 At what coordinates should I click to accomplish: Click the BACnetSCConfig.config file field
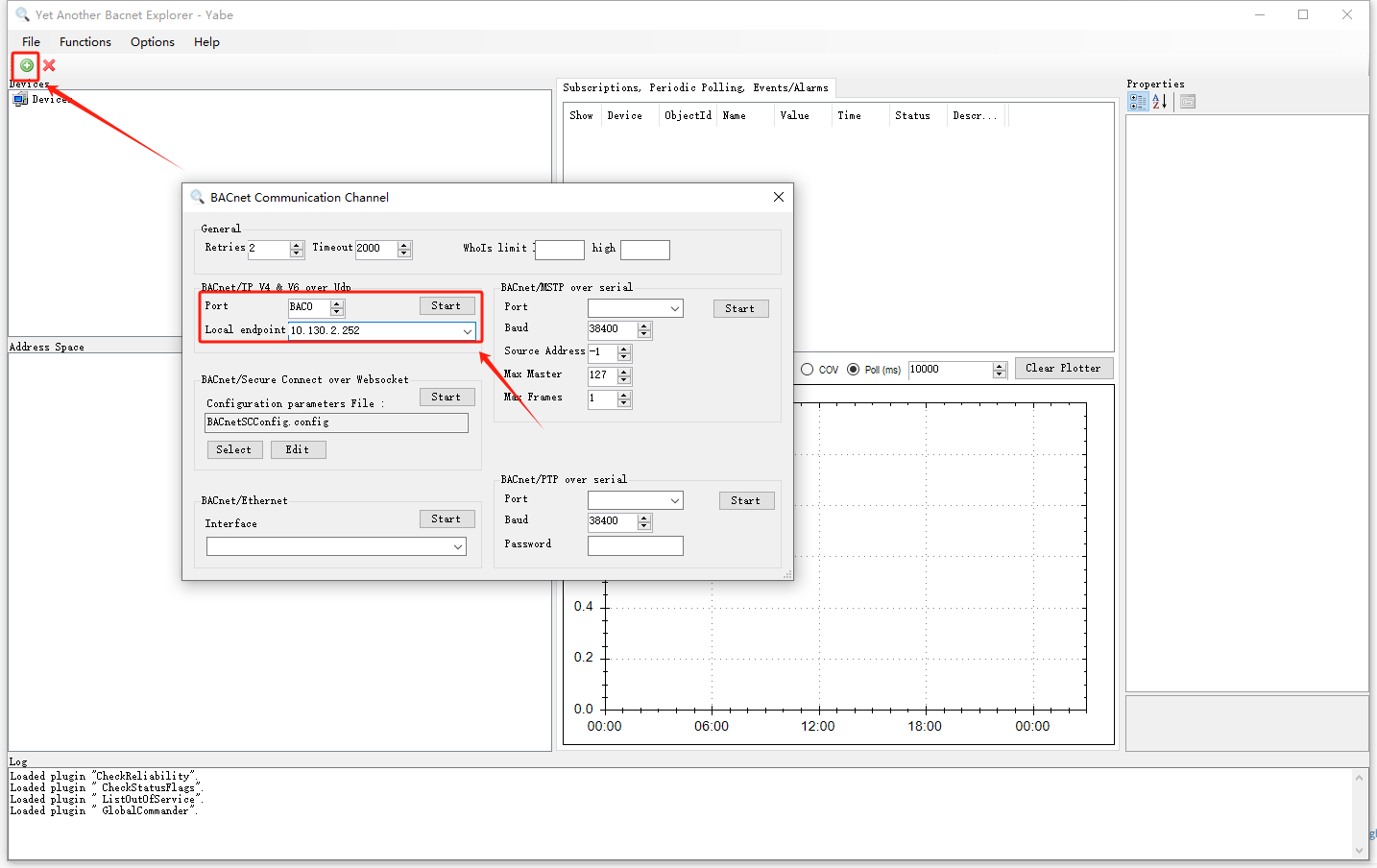point(336,422)
